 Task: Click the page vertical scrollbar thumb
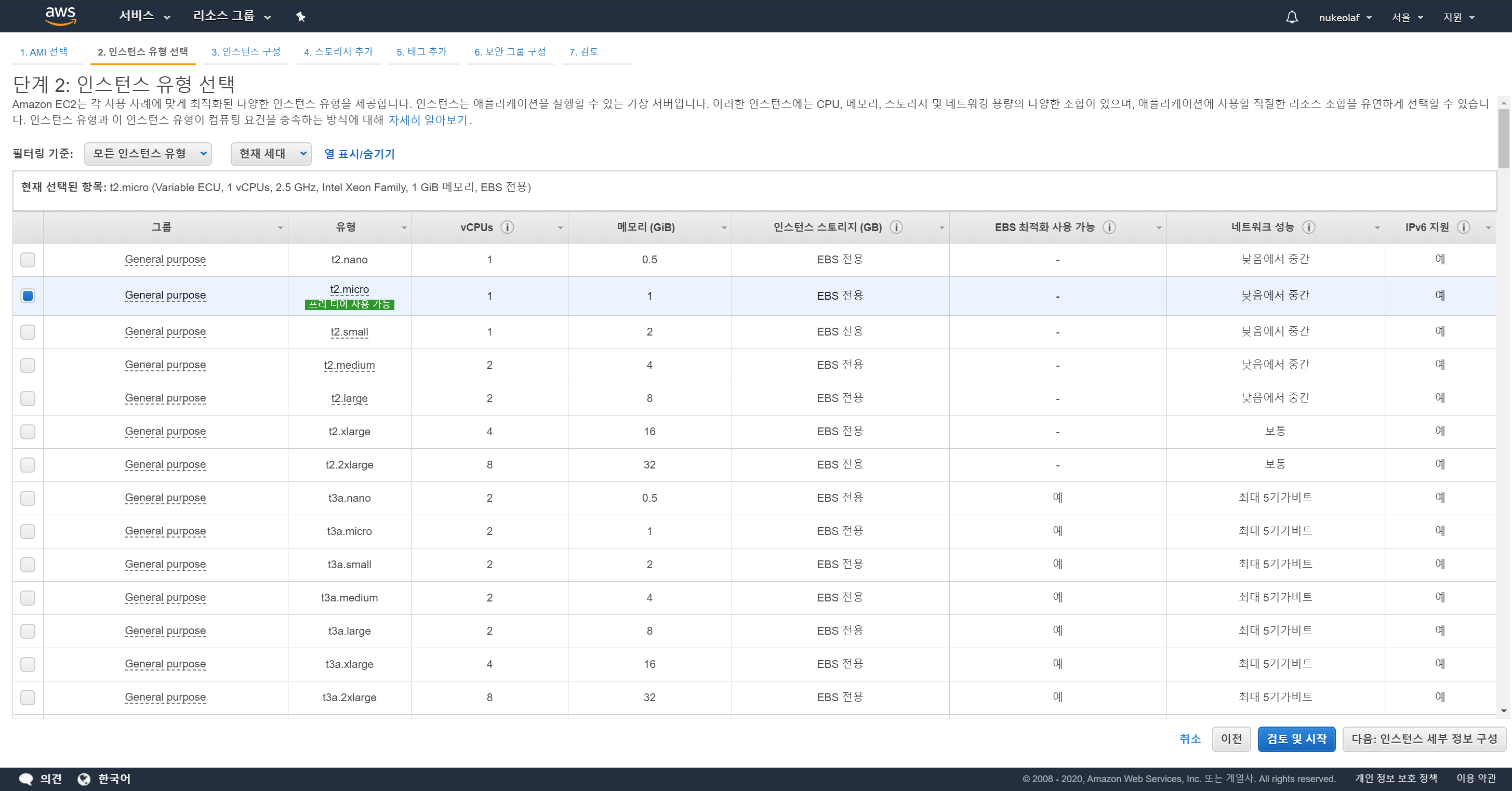coord(1503,138)
